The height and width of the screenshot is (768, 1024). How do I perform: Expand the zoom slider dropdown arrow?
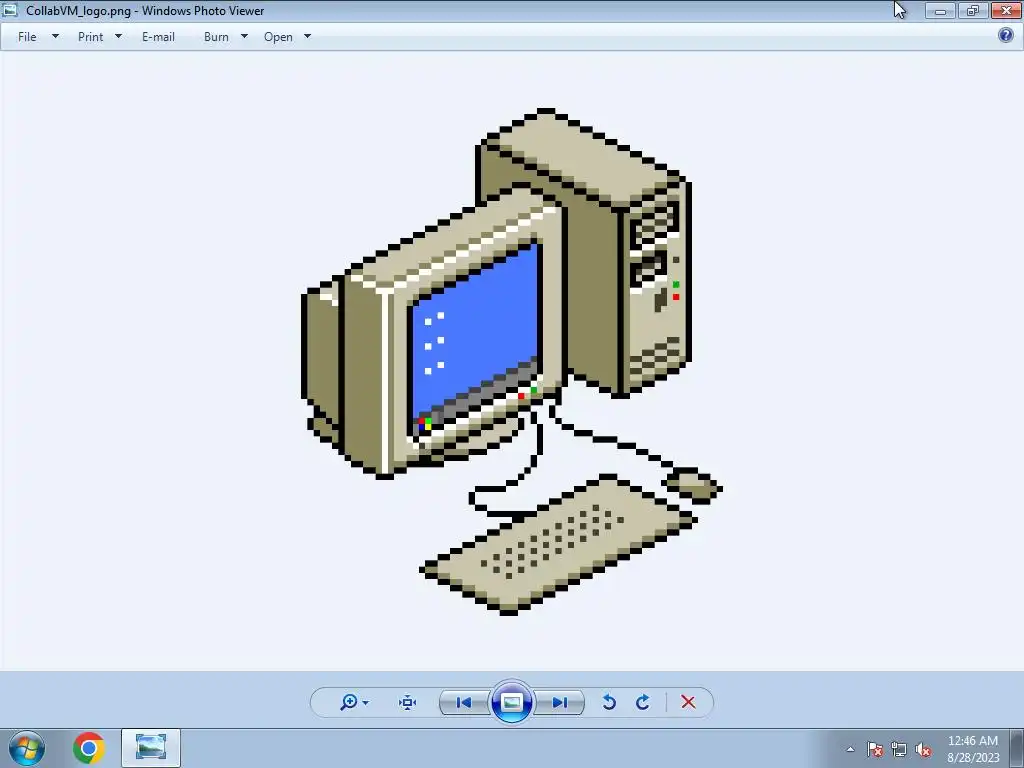pos(365,703)
